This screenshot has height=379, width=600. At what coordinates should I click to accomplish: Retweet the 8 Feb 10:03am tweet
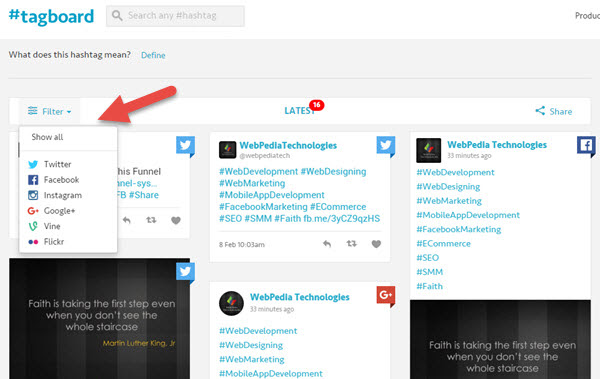pos(352,243)
